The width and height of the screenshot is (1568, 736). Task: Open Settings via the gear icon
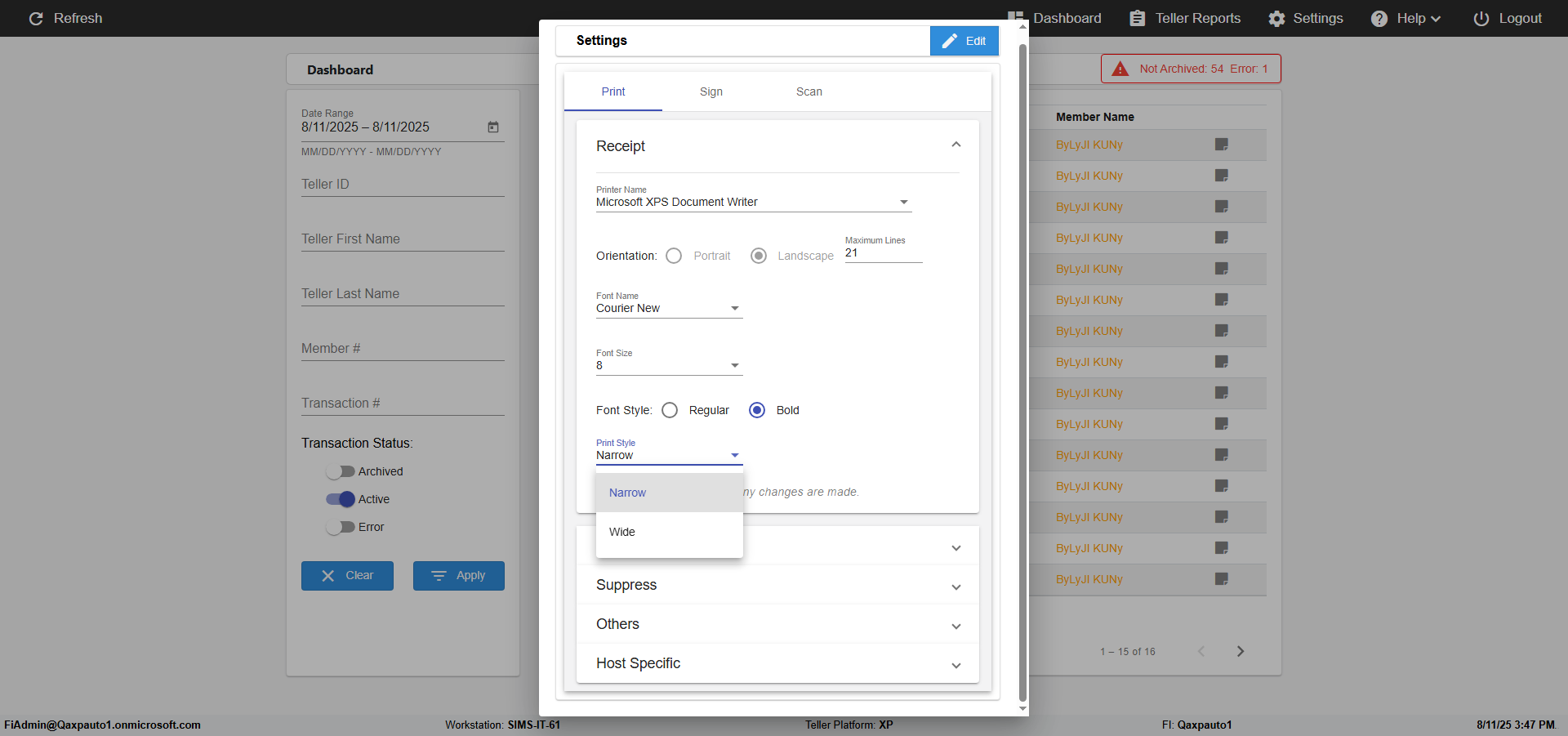tap(1305, 18)
